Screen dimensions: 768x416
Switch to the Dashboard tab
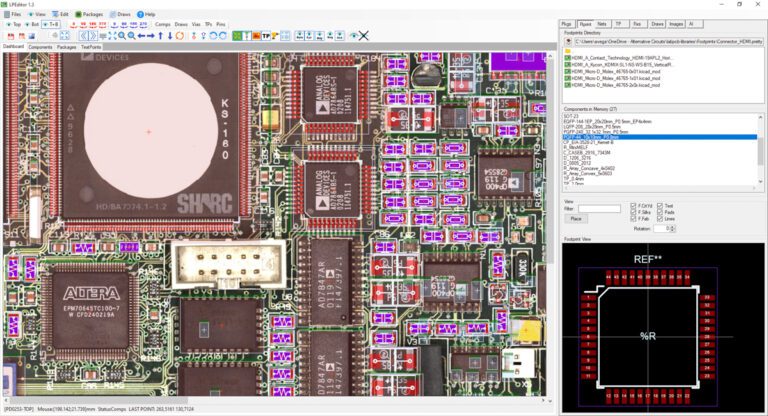coord(13,47)
